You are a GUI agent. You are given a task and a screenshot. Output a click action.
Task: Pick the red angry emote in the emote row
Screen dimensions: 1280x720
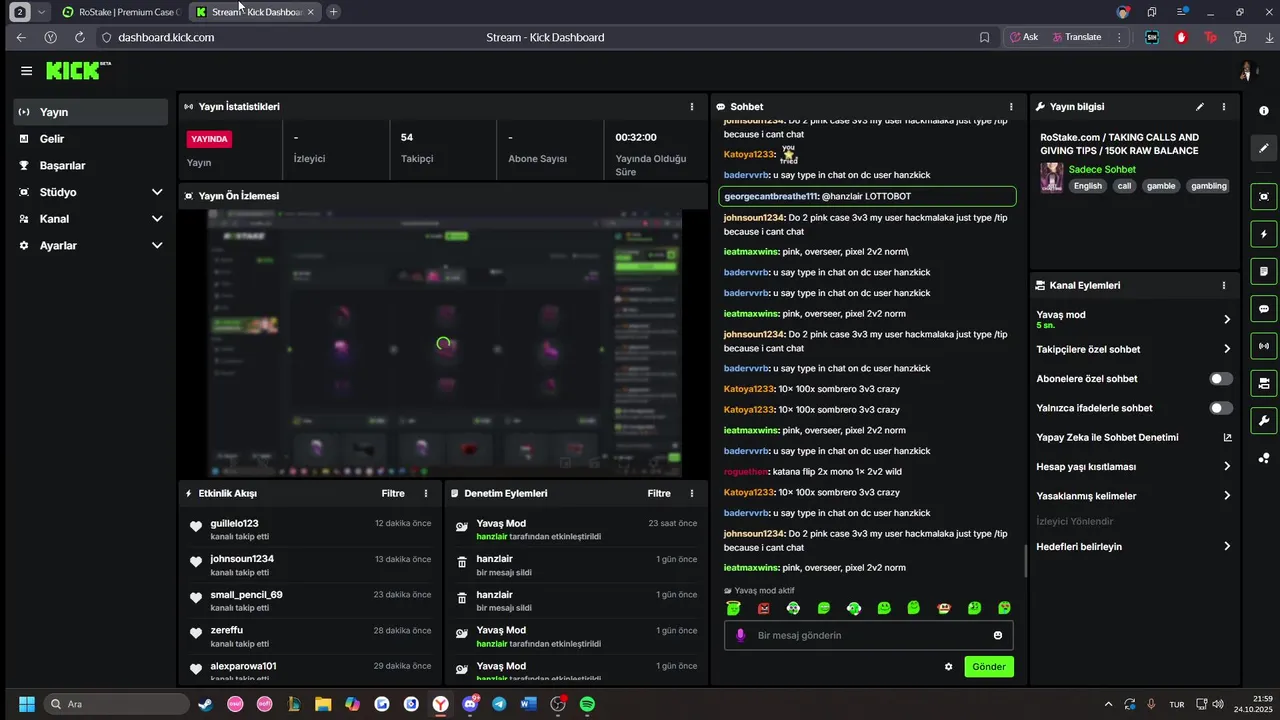pyautogui.click(x=764, y=608)
